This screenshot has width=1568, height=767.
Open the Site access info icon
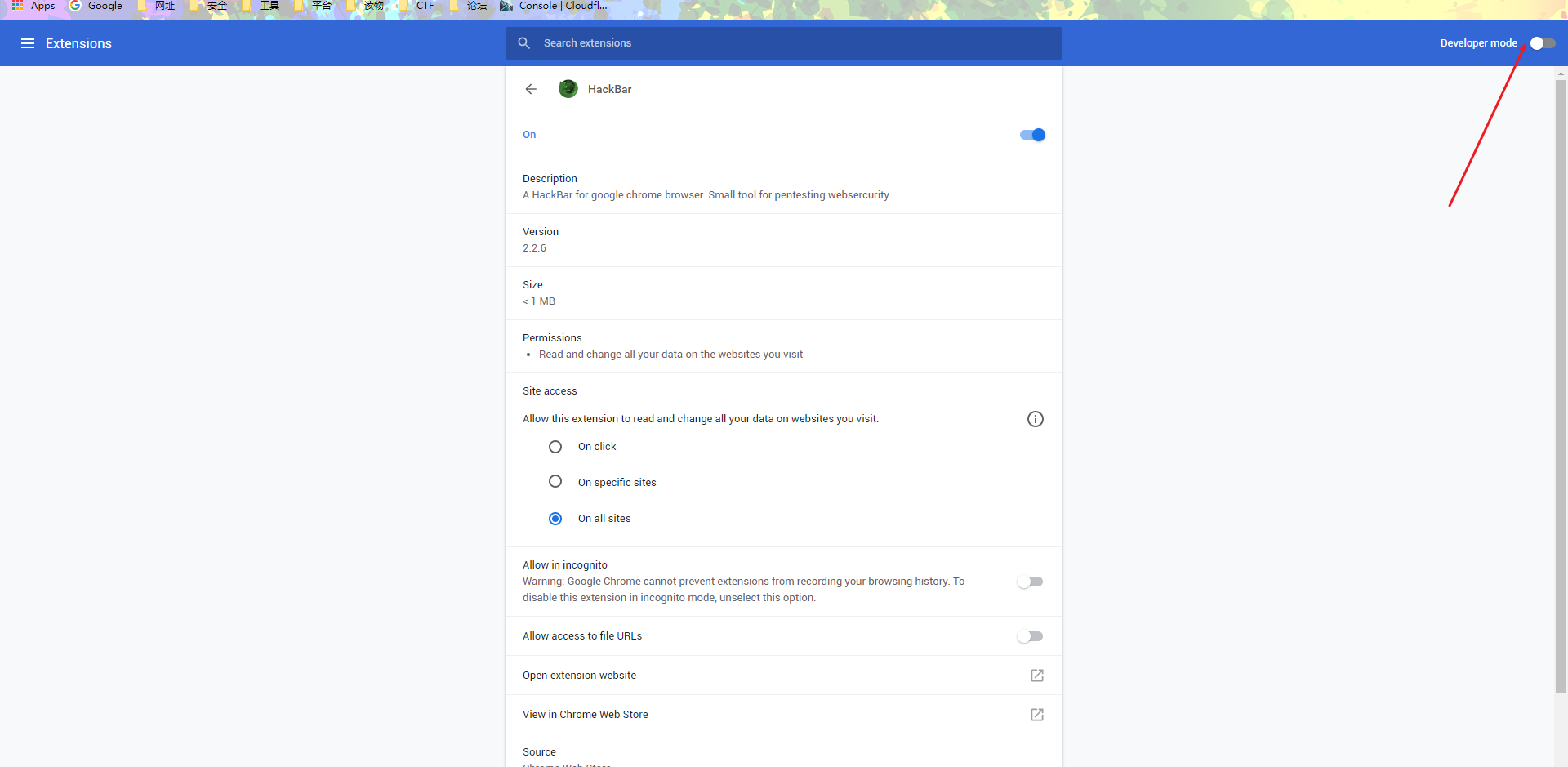click(x=1036, y=419)
